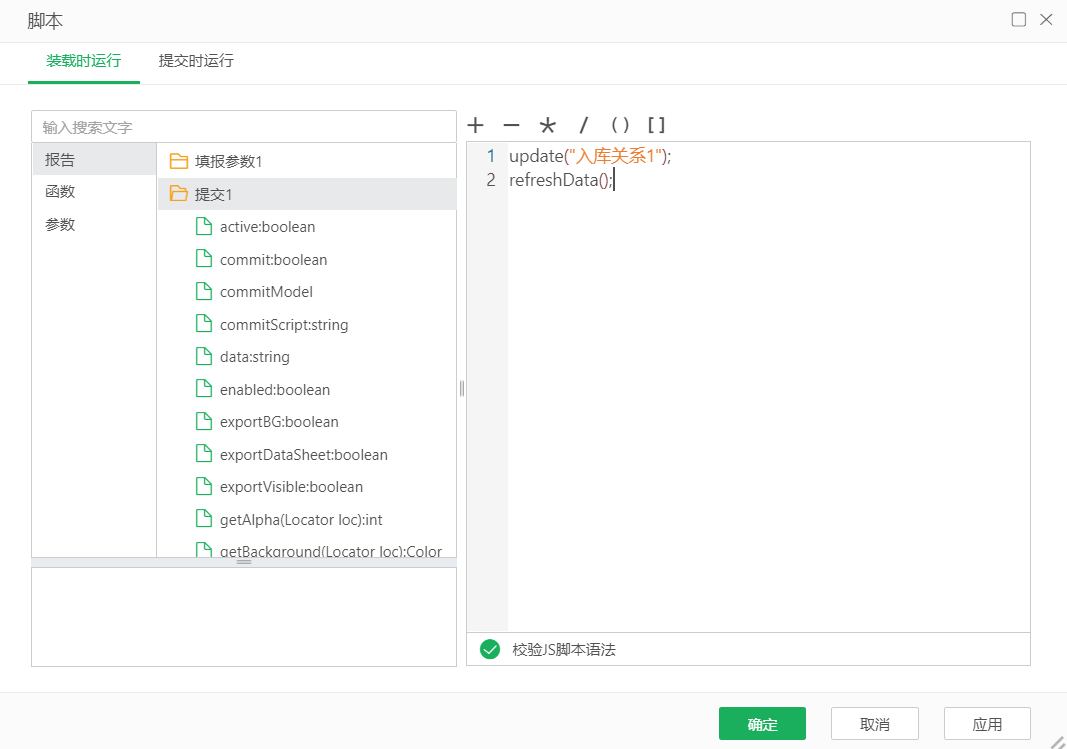Select active:boolean property
Screen dimensions: 1067x749
point(267,227)
